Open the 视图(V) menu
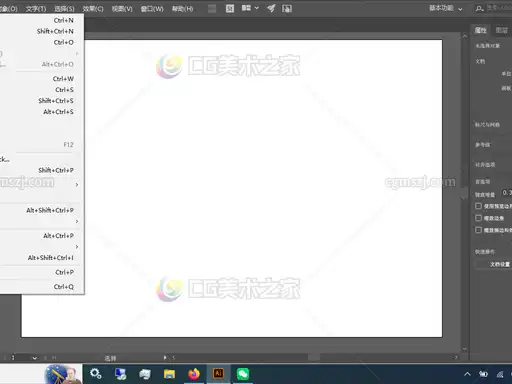512x384 pixels. point(122,9)
